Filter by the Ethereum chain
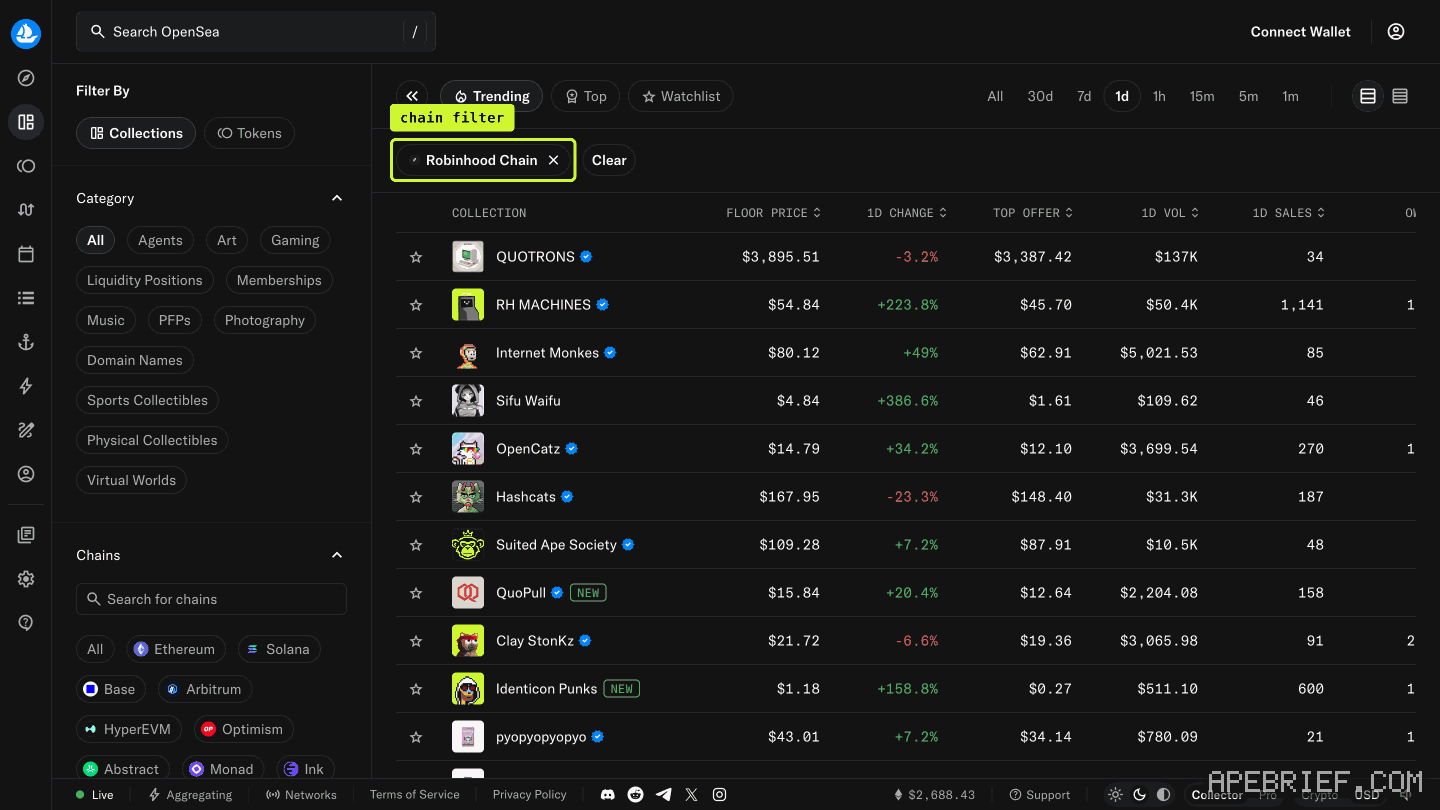This screenshot has width=1440, height=810. click(176, 649)
